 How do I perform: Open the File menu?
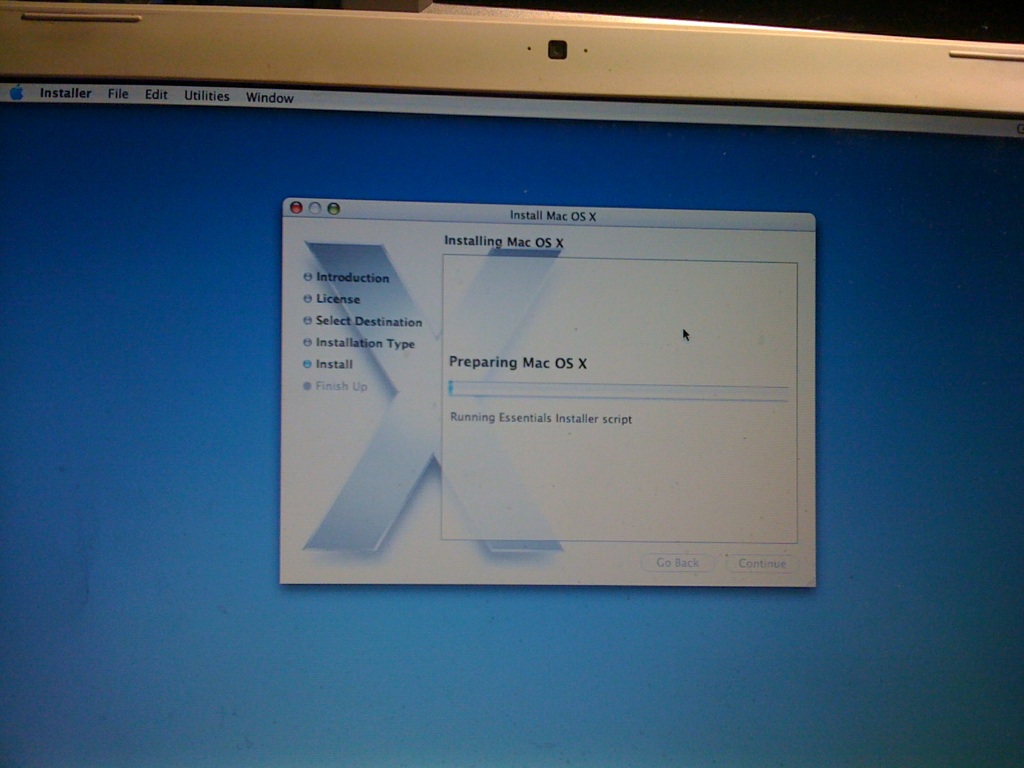pos(118,94)
